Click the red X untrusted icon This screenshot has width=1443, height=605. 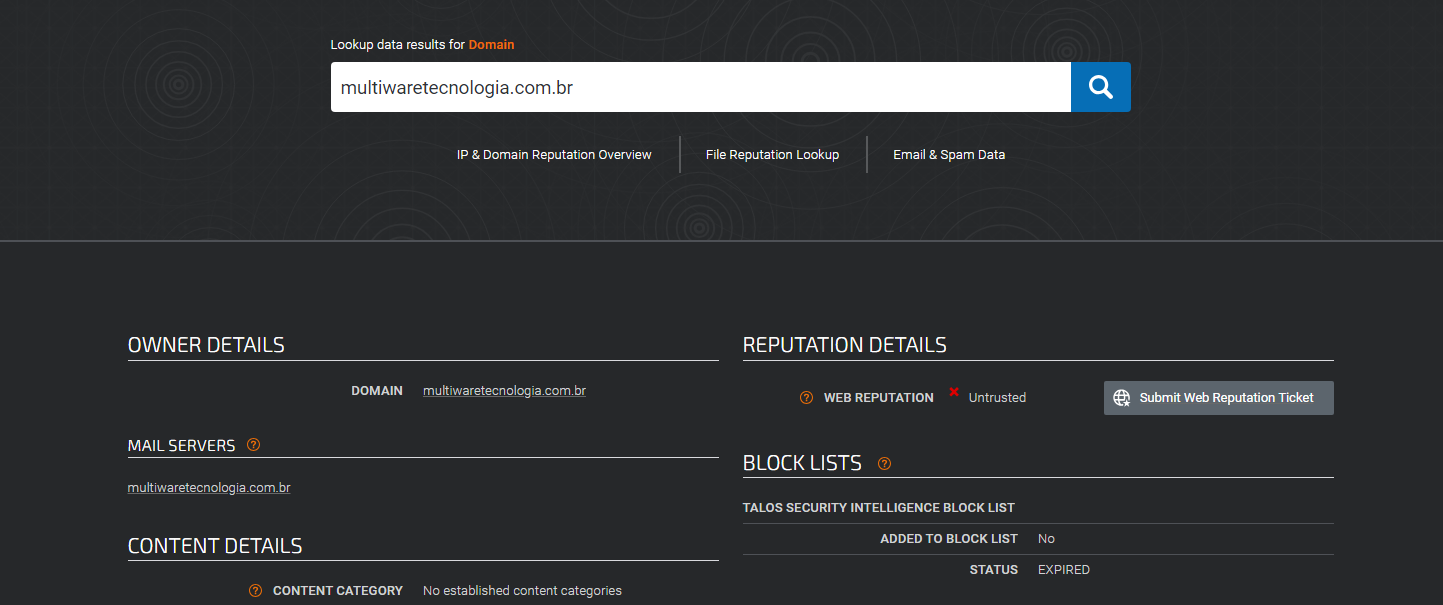click(x=954, y=393)
